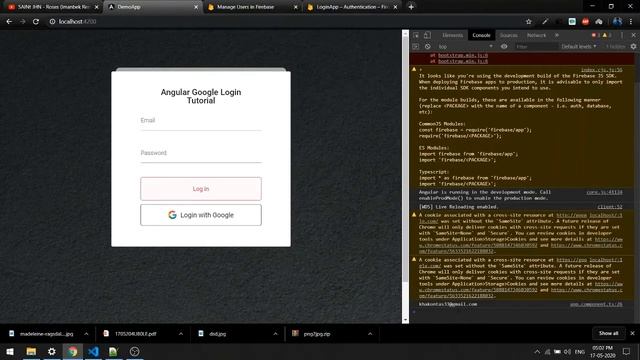Click the console Filter input field
The width and height of the screenshot is (640, 360).
(535, 47)
